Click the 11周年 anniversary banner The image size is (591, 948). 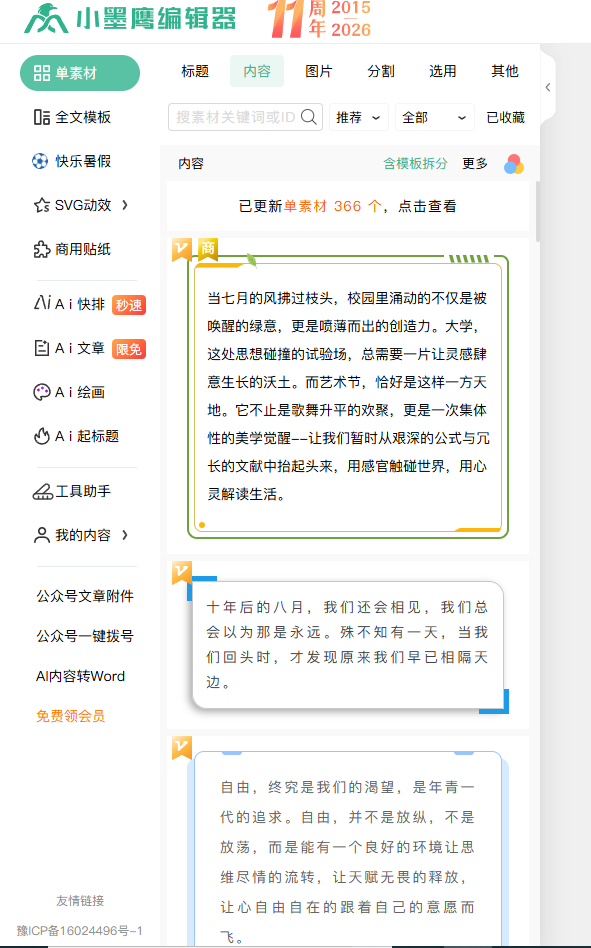[320, 19]
